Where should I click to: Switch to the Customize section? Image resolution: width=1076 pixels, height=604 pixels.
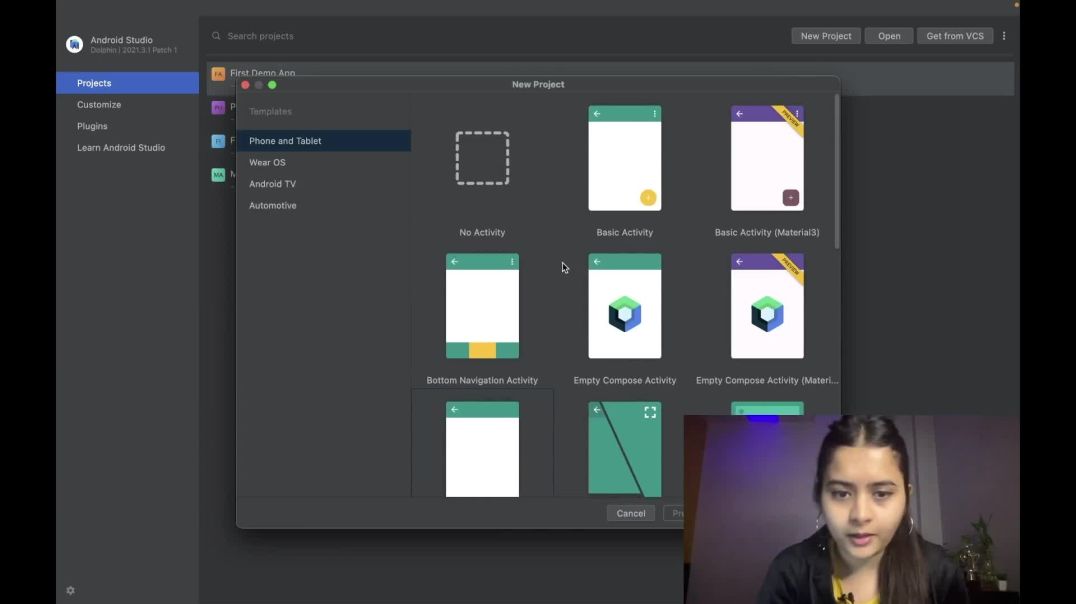[98, 104]
